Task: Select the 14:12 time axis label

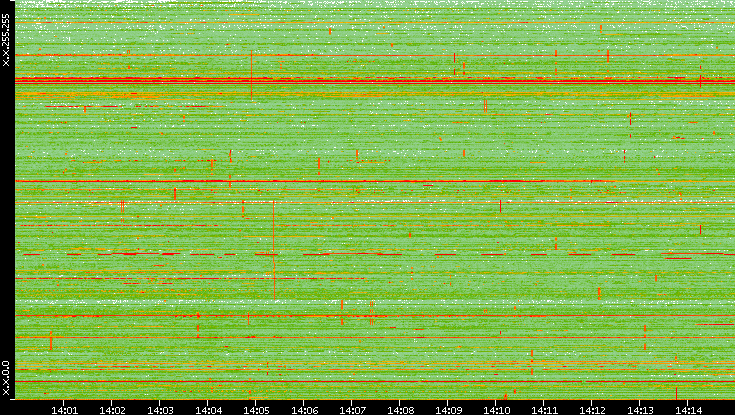Action: point(592,410)
